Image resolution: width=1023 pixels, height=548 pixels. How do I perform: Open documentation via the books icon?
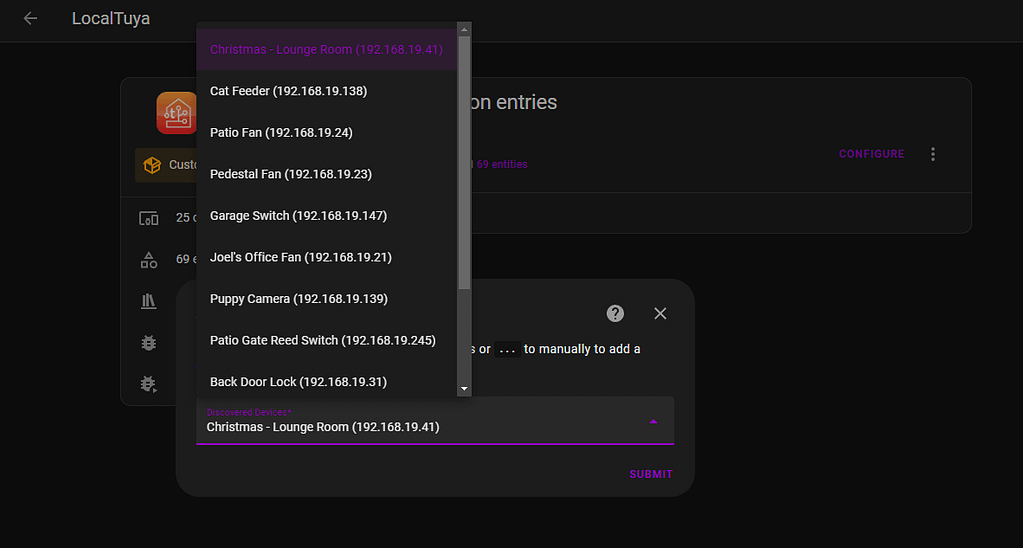click(x=149, y=301)
